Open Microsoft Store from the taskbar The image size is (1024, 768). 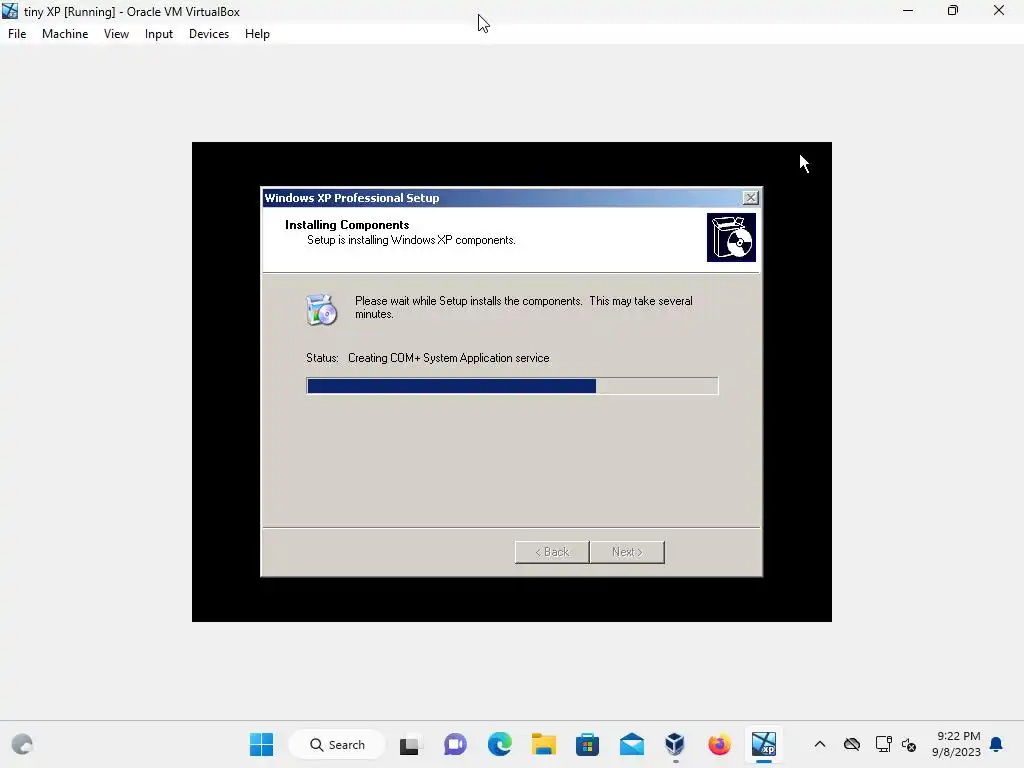click(x=587, y=744)
